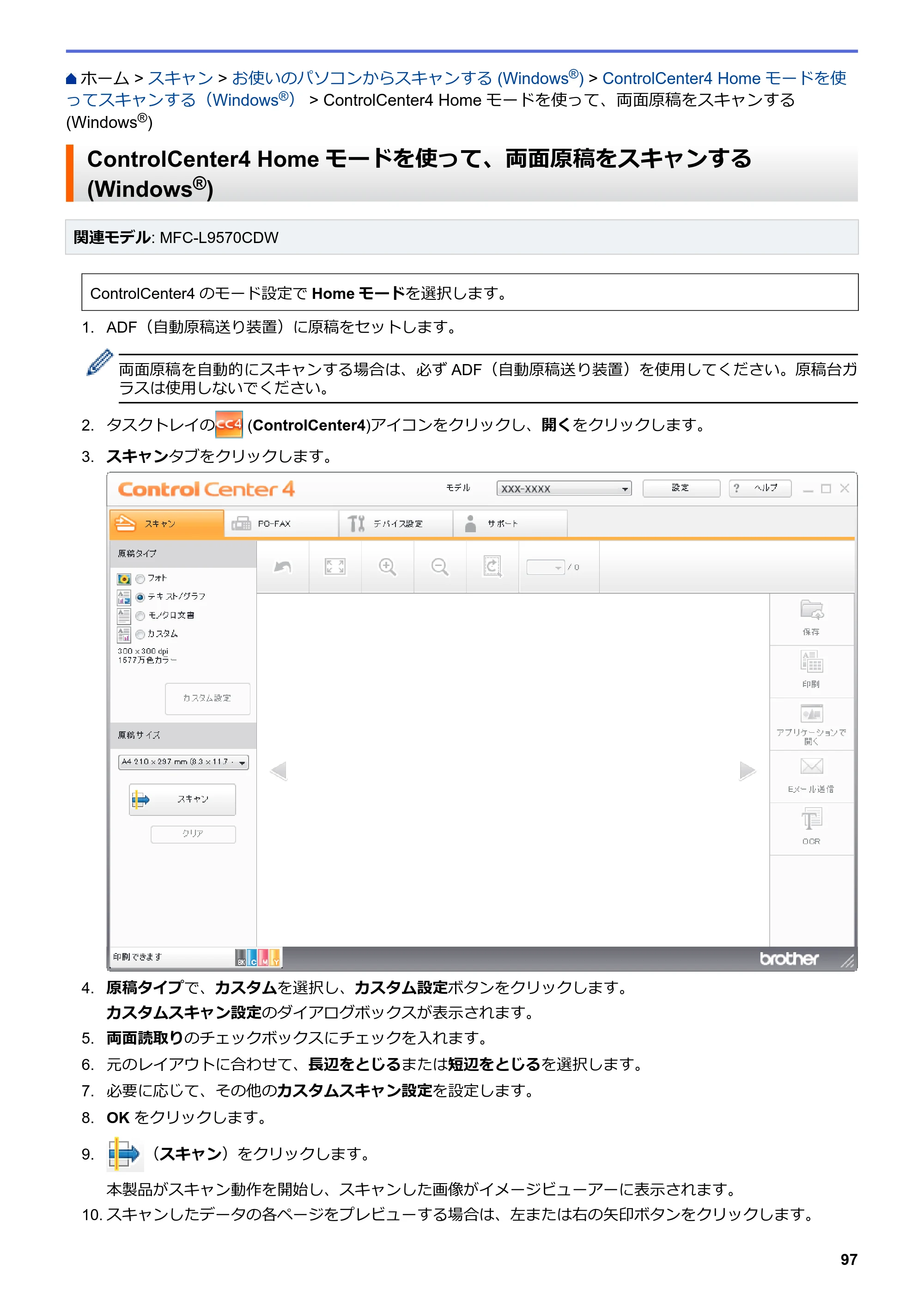Select the フォト radio button
This screenshot has height=1307, width=924.
point(140,579)
